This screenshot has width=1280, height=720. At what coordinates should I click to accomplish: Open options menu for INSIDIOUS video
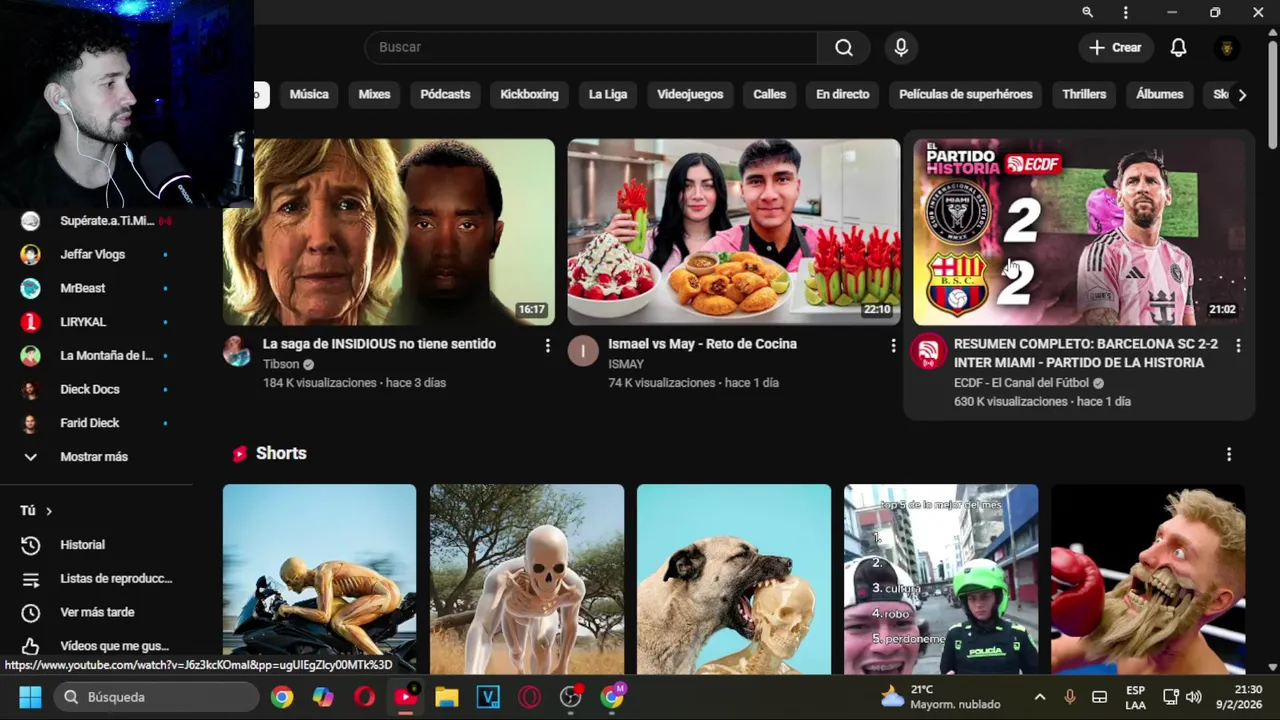(x=547, y=345)
